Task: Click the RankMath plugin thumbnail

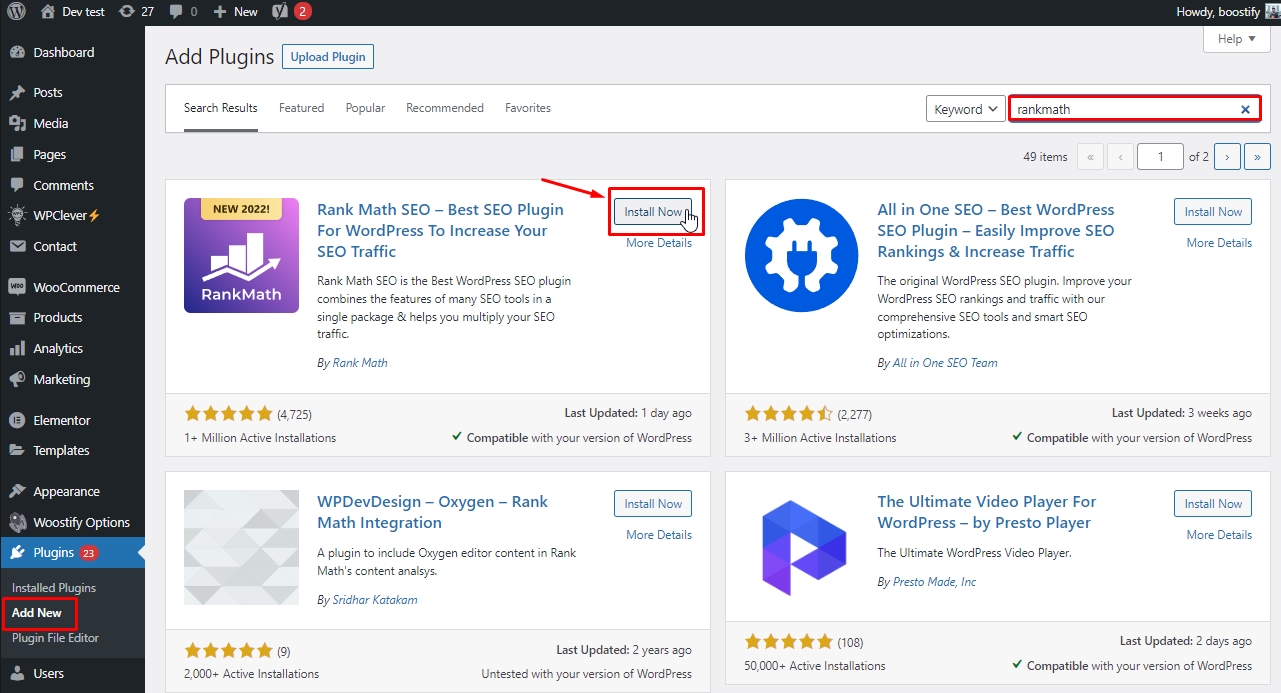Action: [x=241, y=255]
